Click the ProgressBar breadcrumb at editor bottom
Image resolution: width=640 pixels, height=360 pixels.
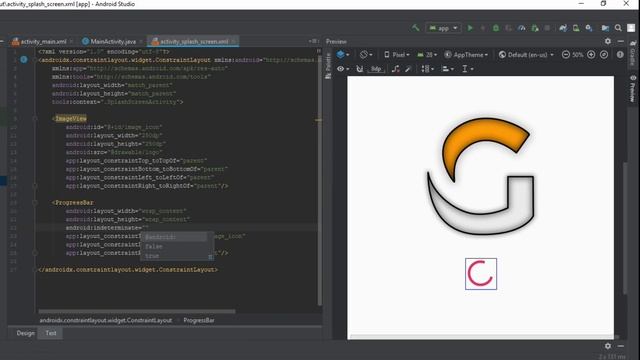tap(199, 320)
